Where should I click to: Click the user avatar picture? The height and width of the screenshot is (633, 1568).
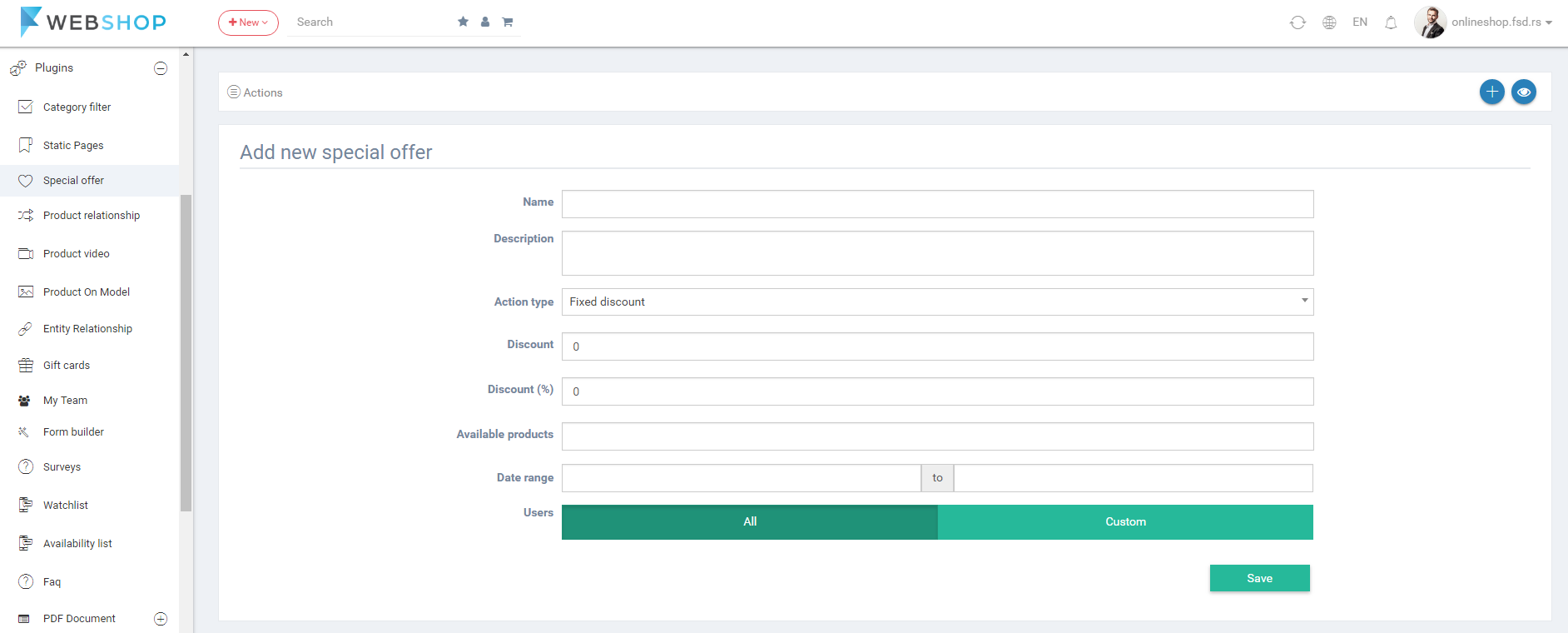[x=1430, y=22]
